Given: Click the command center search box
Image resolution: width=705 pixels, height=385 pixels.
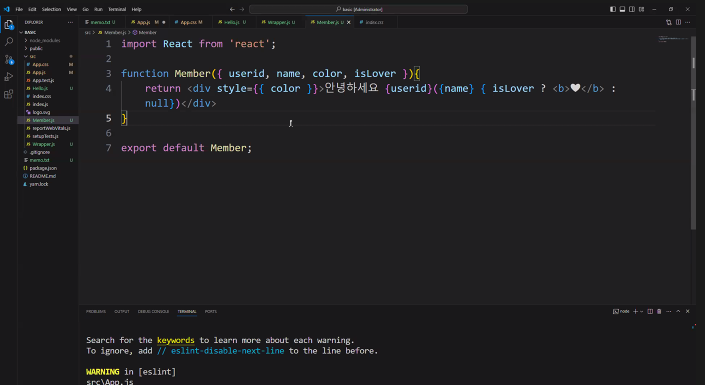Looking at the screenshot, I should (x=358, y=9).
